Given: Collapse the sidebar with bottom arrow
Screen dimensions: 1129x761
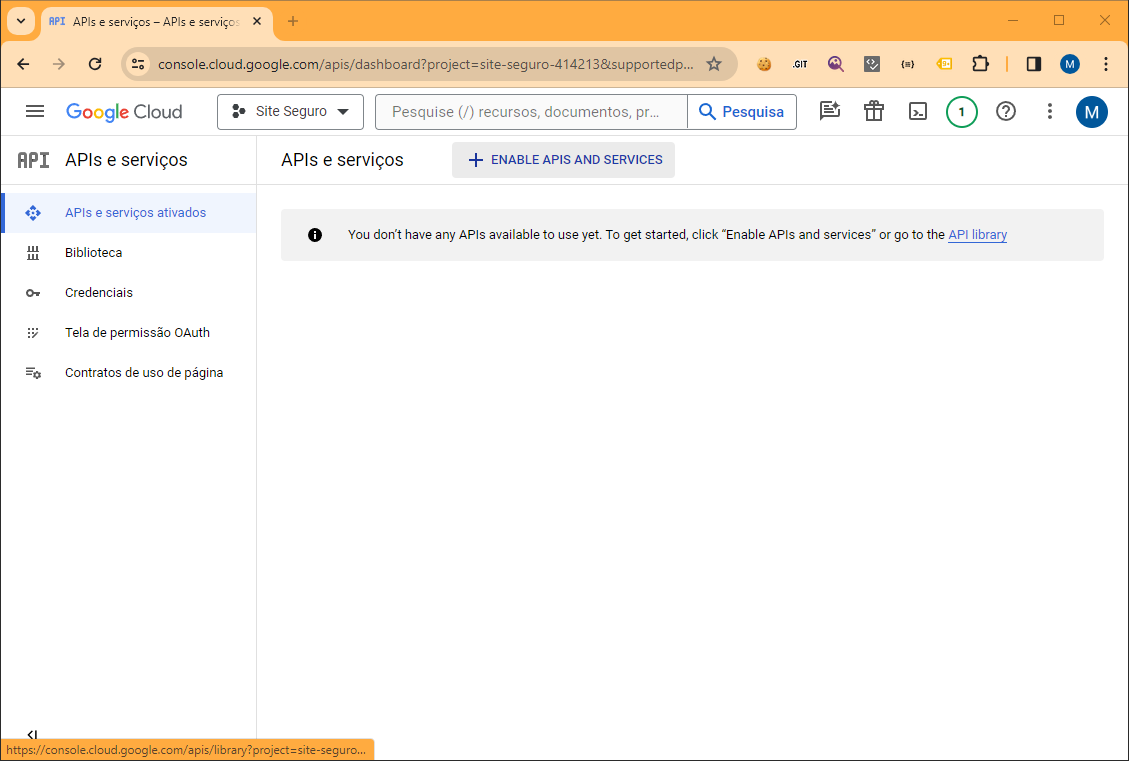Looking at the screenshot, I should [x=32, y=734].
